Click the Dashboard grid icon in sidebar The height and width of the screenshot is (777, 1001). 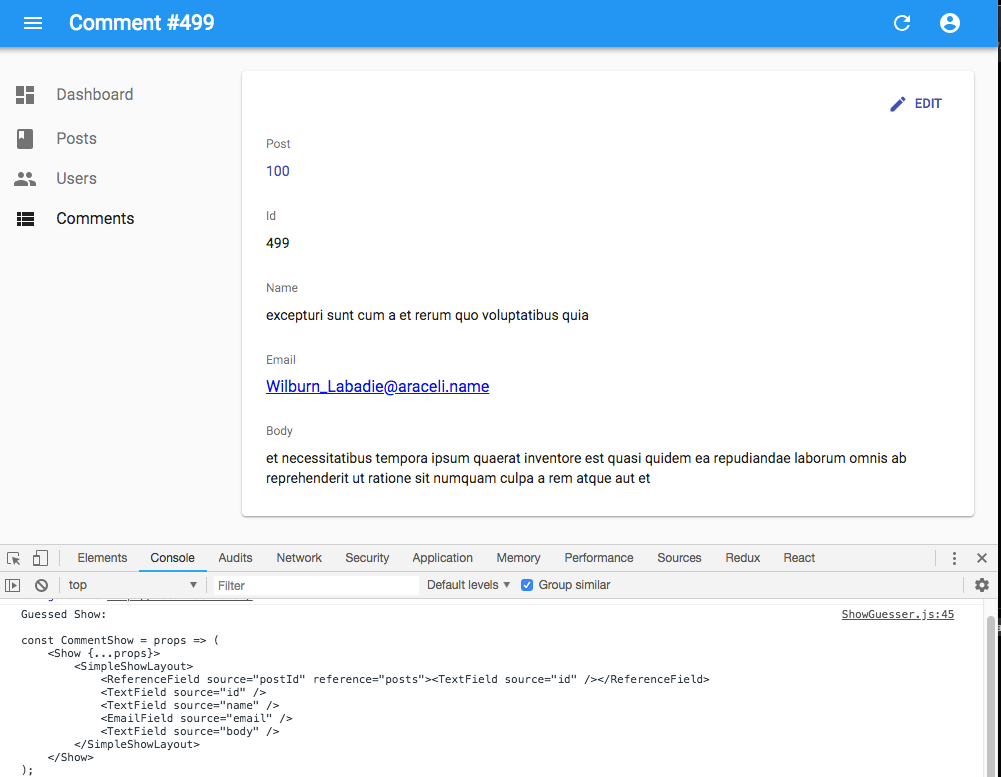25,95
